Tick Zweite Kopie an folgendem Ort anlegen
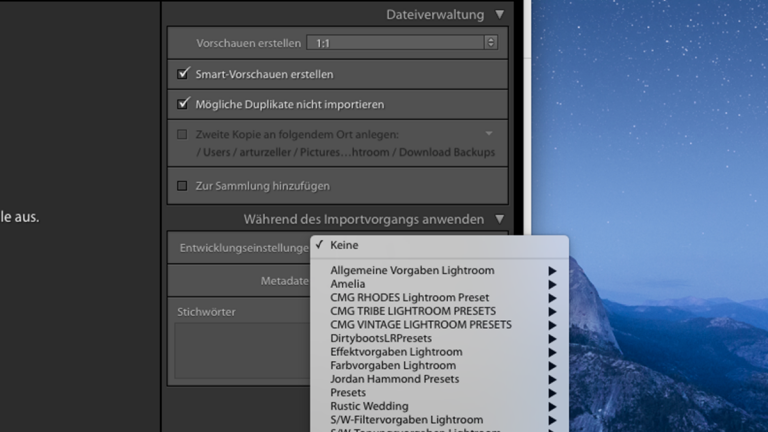This screenshot has height=432, width=768. pyautogui.click(x=182, y=134)
